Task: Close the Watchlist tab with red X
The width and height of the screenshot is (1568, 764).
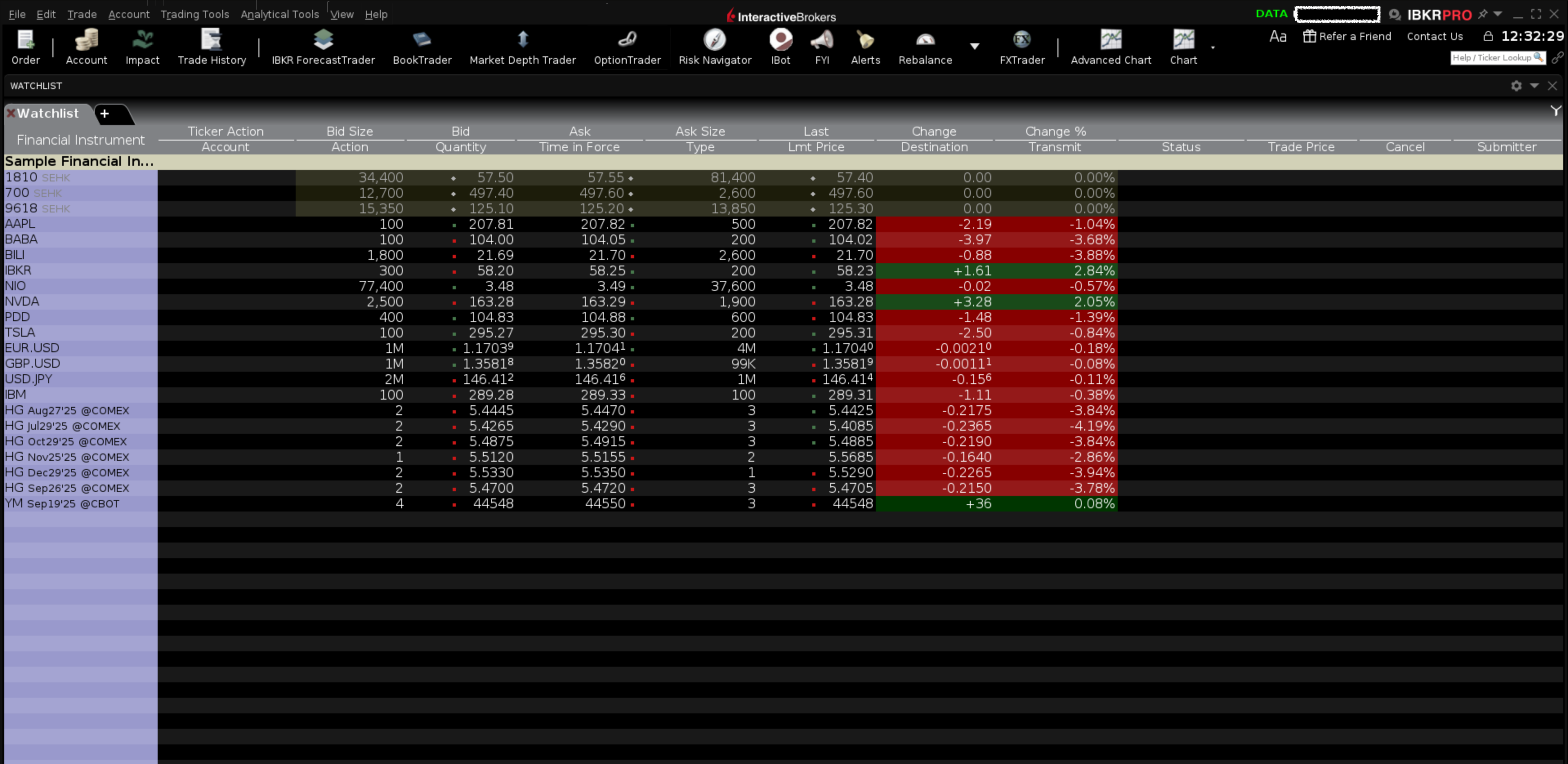Action: click(10, 113)
